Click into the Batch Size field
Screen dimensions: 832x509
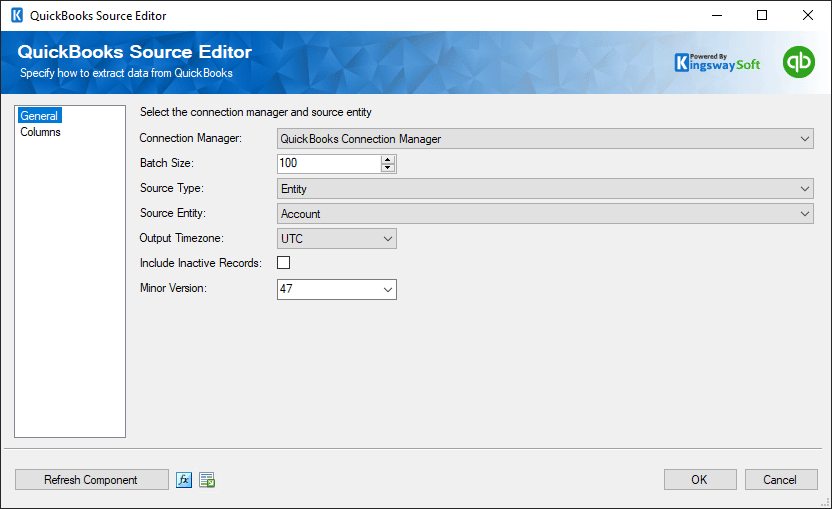pos(329,163)
